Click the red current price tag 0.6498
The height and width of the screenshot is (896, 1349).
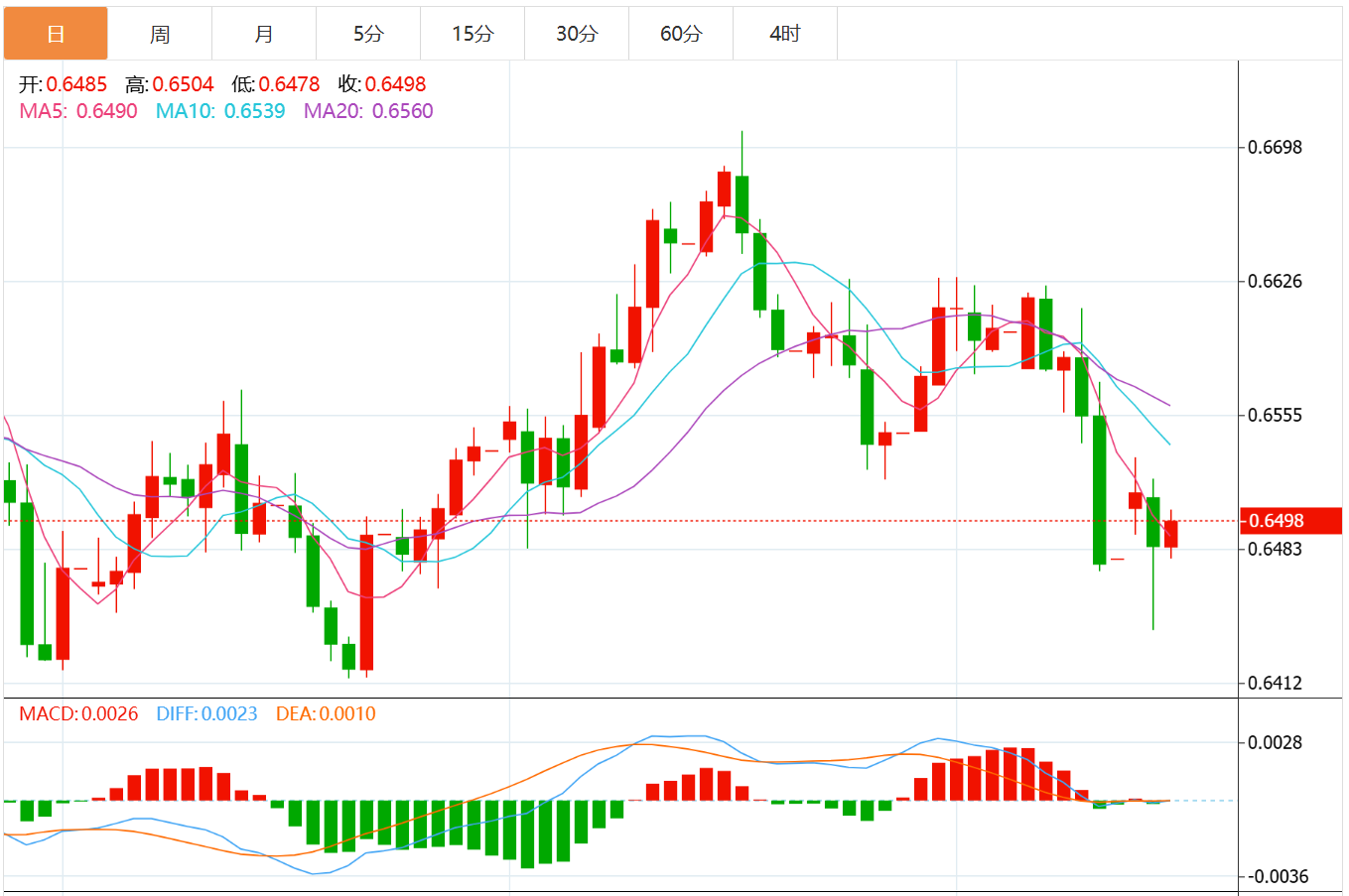pyautogui.click(x=1290, y=521)
